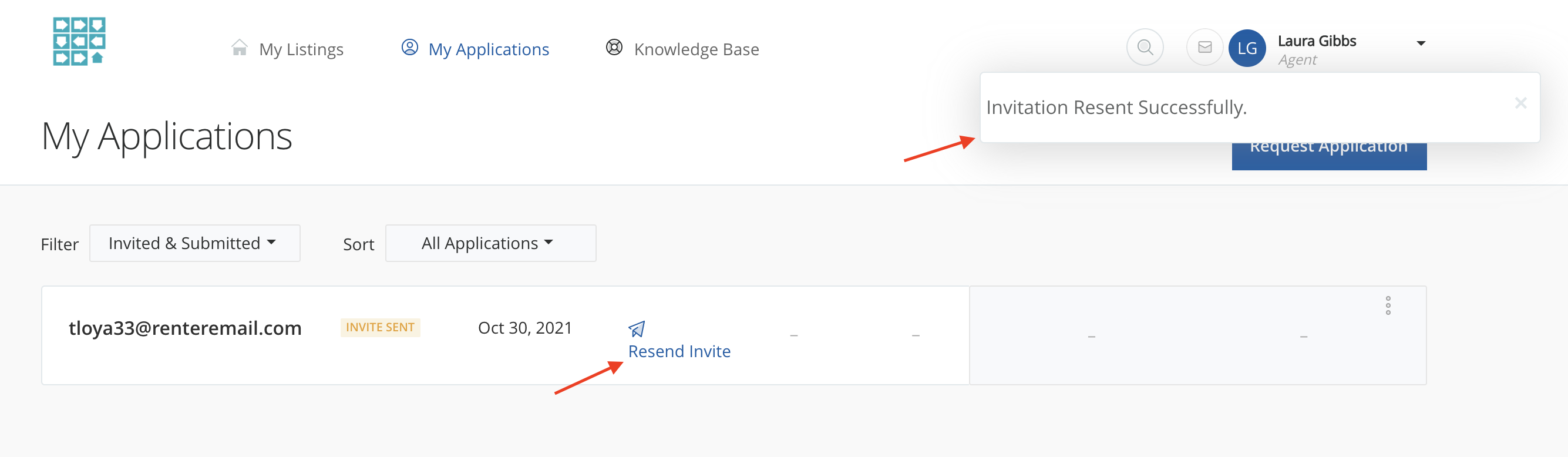Click the LG profile avatar
Viewport: 1568px width, 457px height.
pos(1247,48)
